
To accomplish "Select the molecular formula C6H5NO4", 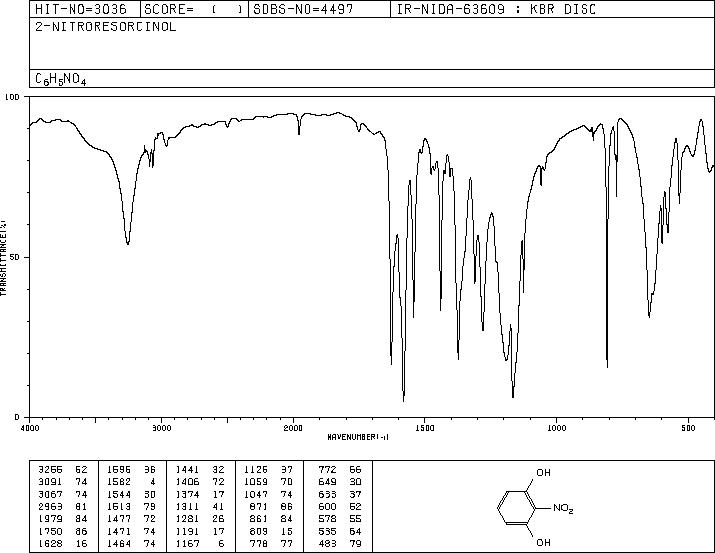I will (61, 79).
